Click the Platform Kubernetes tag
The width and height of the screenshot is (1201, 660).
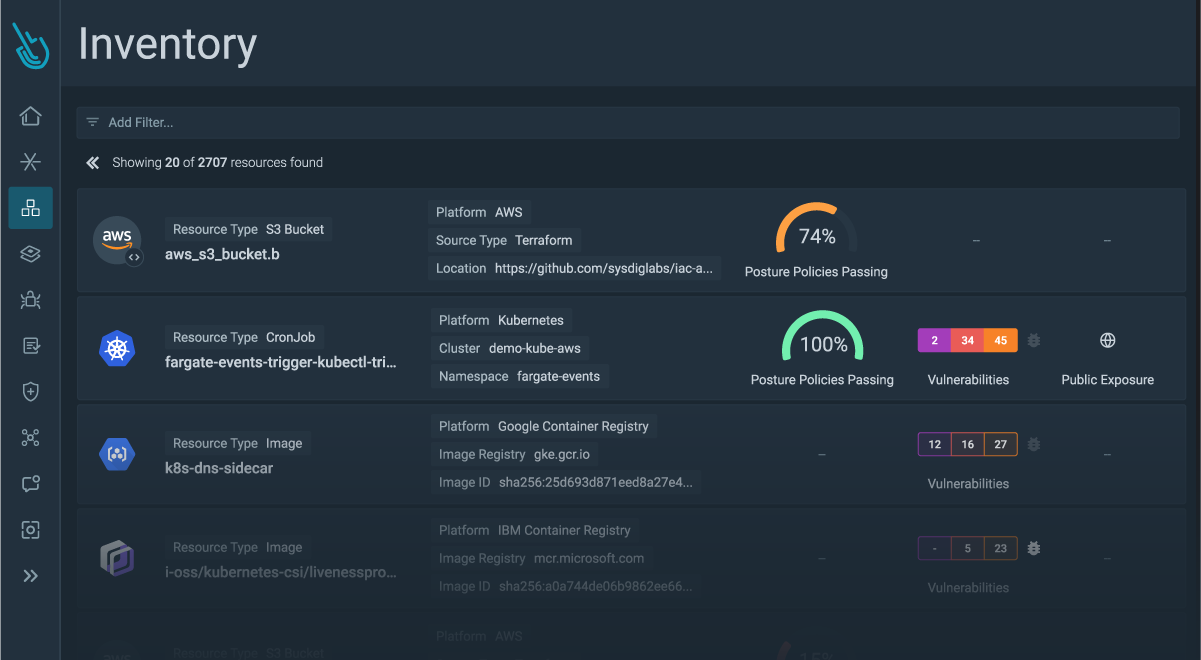(501, 320)
